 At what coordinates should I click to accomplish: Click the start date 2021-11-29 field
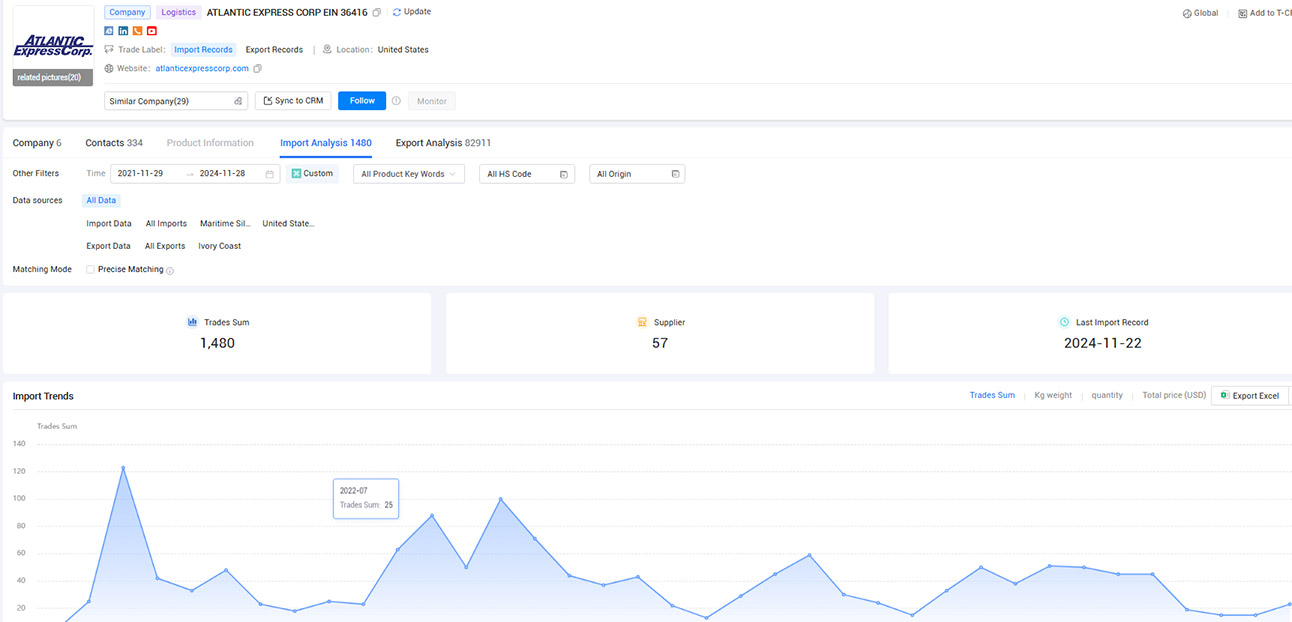point(140,174)
